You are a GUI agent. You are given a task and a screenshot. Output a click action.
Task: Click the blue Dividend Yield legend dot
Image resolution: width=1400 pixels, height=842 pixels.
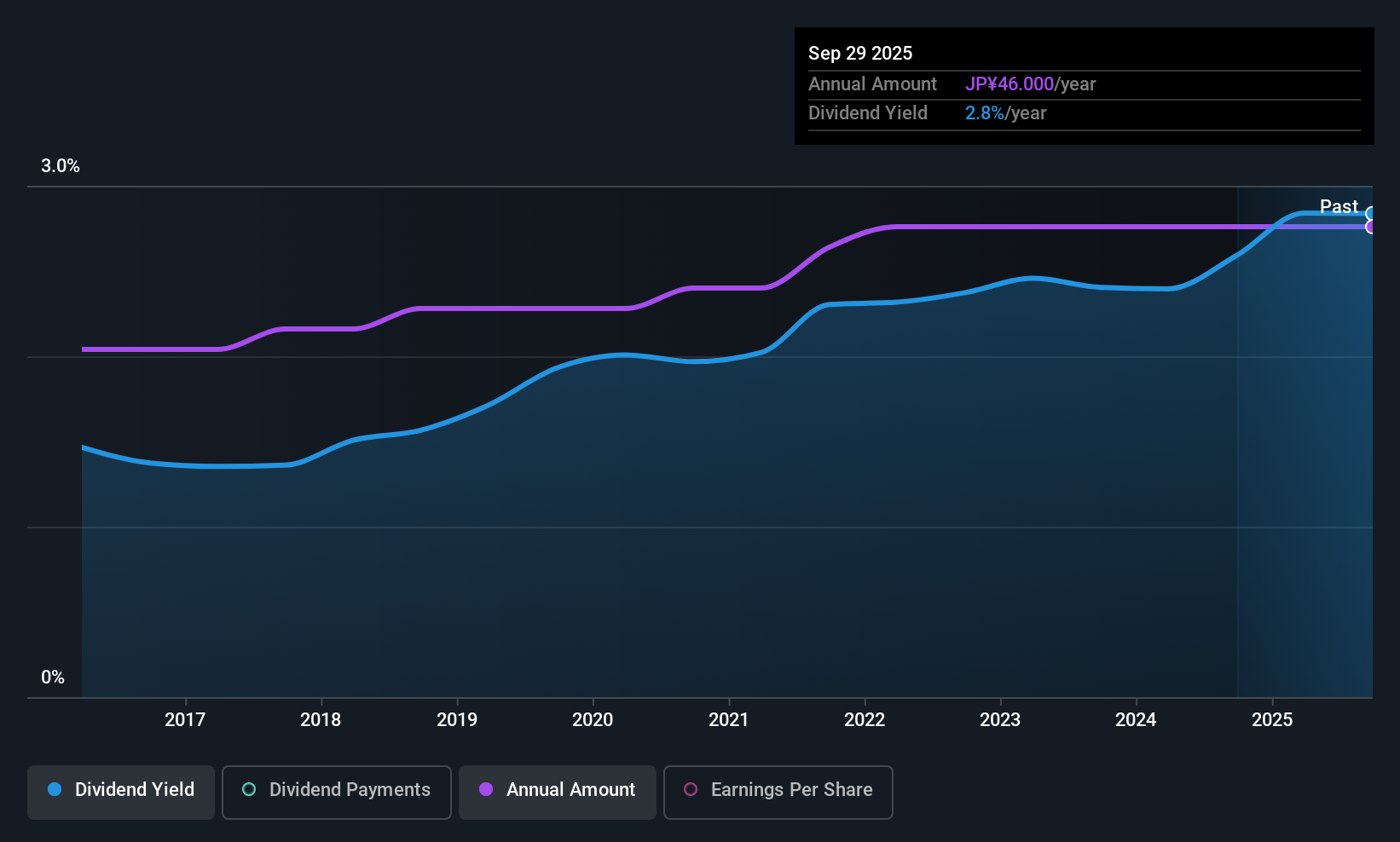[55, 789]
